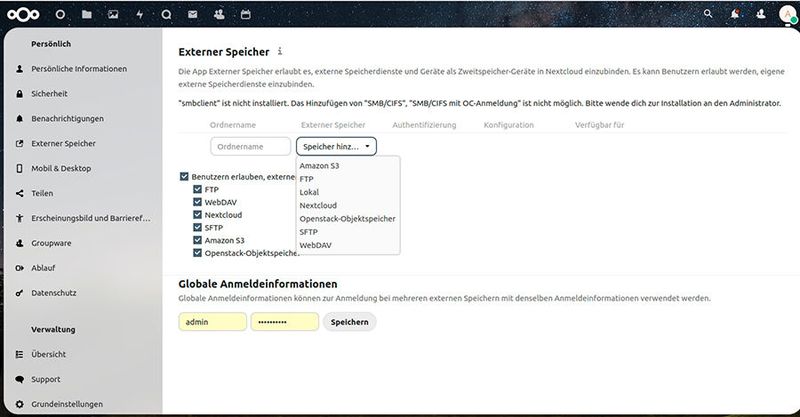800x417 pixels.
Task: Open the Talk chat icon
Action: (166, 15)
